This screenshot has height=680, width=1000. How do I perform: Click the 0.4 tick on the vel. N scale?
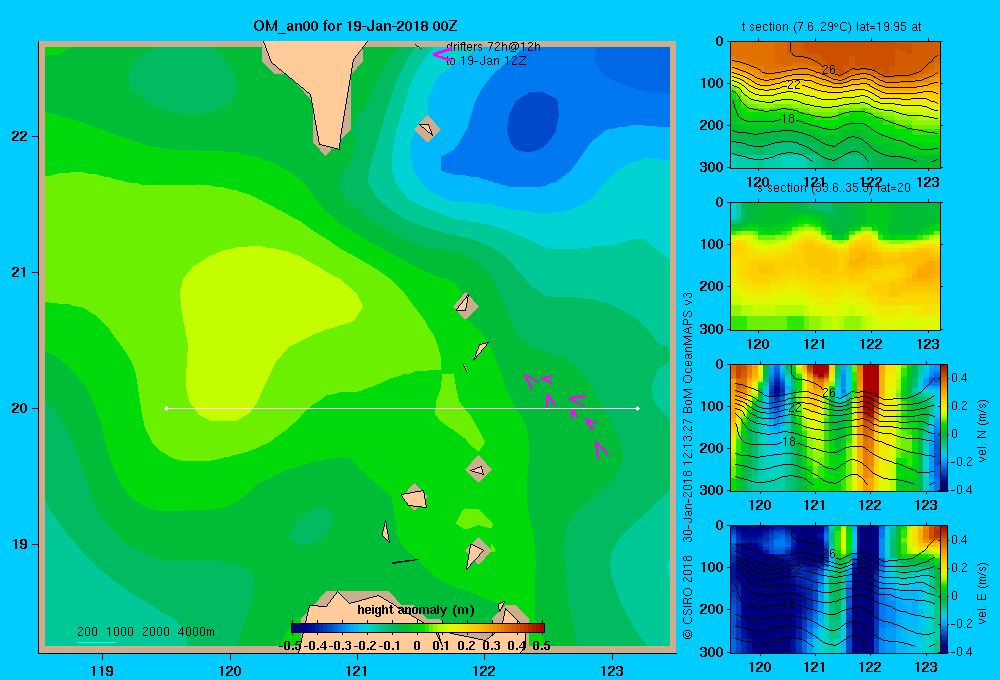click(x=959, y=378)
